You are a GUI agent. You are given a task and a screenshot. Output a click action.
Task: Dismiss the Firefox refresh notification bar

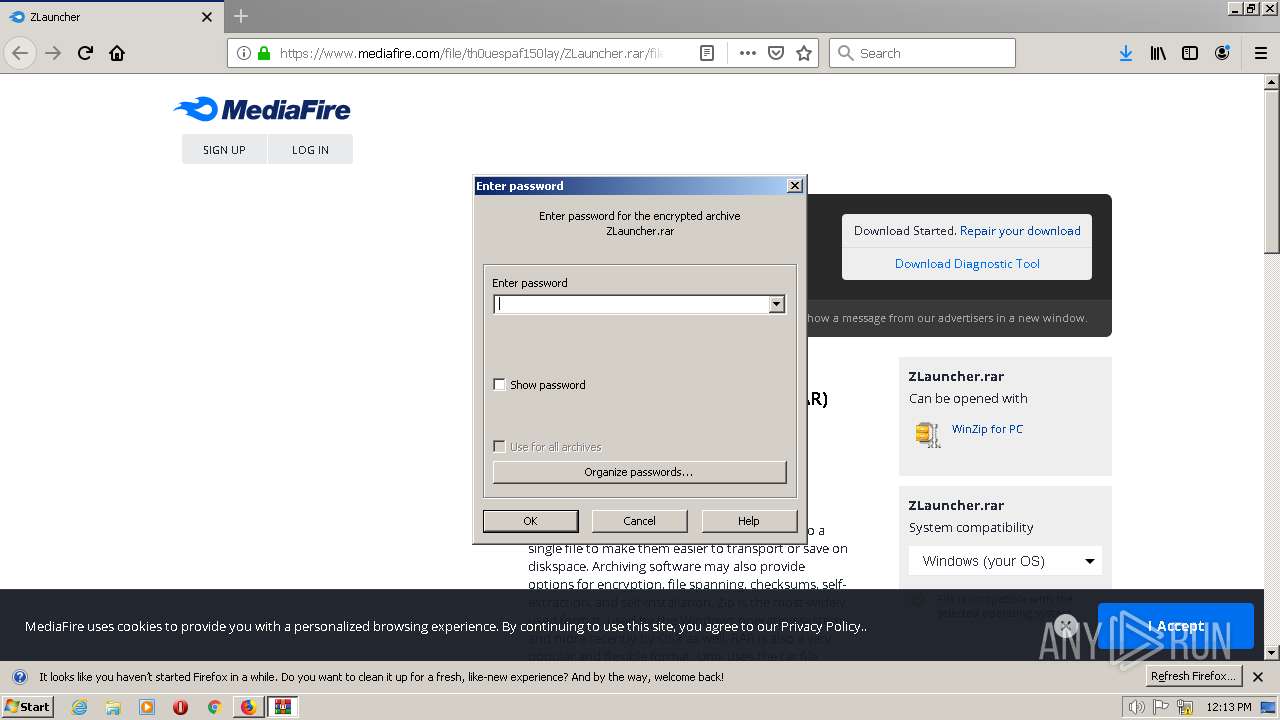[1258, 677]
